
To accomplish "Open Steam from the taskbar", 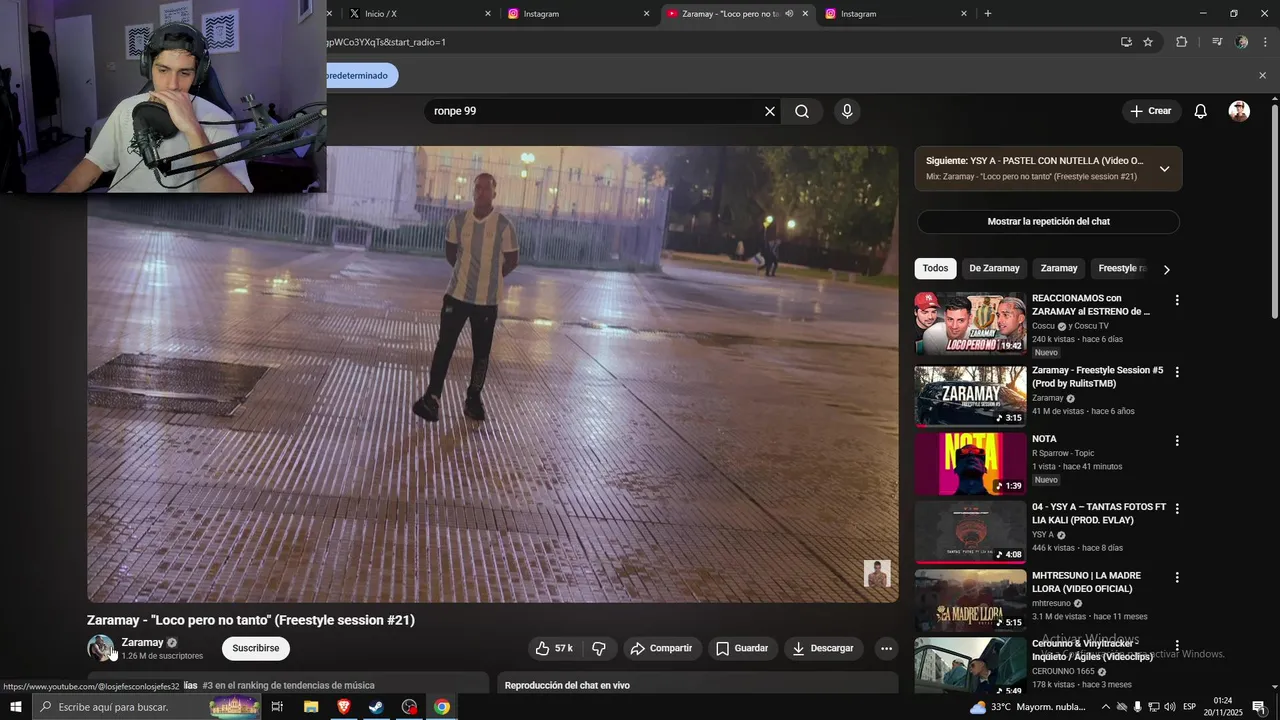I will click(x=376, y=707).
